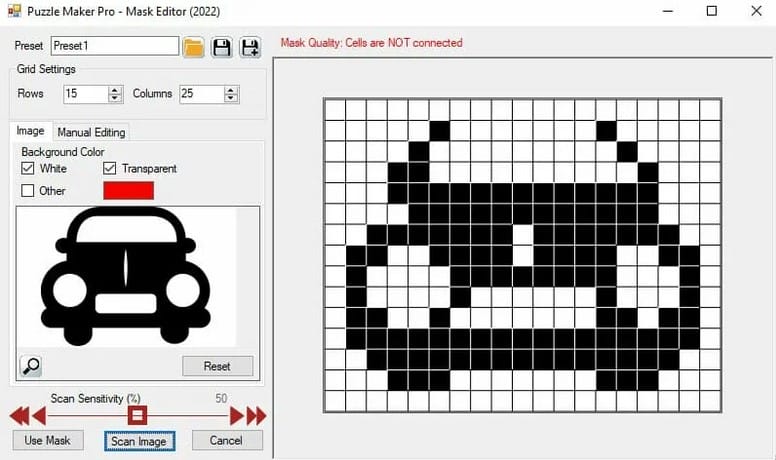Enable the Other background color checkbox
This screenshot has height=460, width=776.
point(28,190)
